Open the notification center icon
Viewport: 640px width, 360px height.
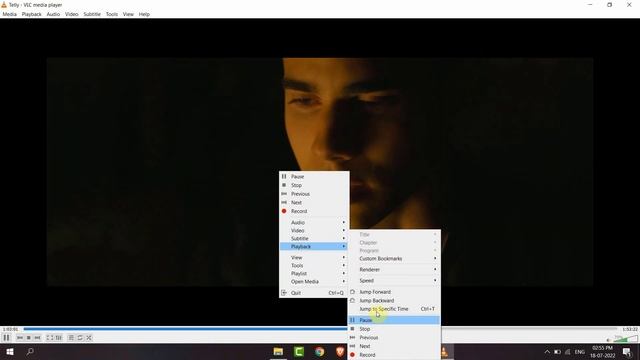pos(627,352)
